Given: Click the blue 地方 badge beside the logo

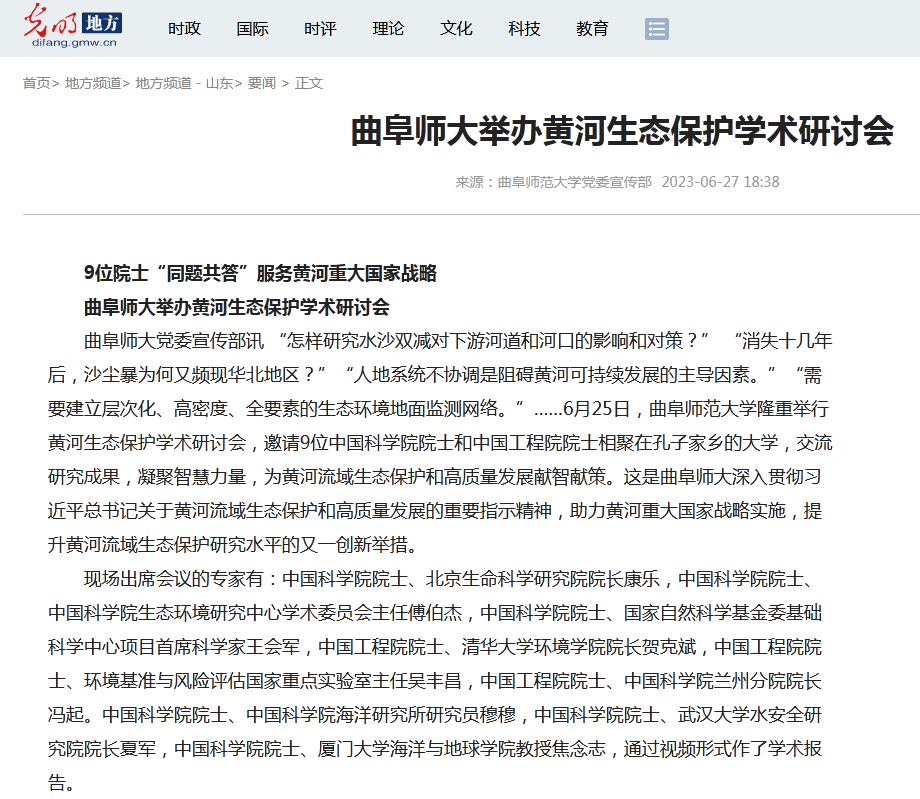Looking at the screenshot, I should click(102, 21).
